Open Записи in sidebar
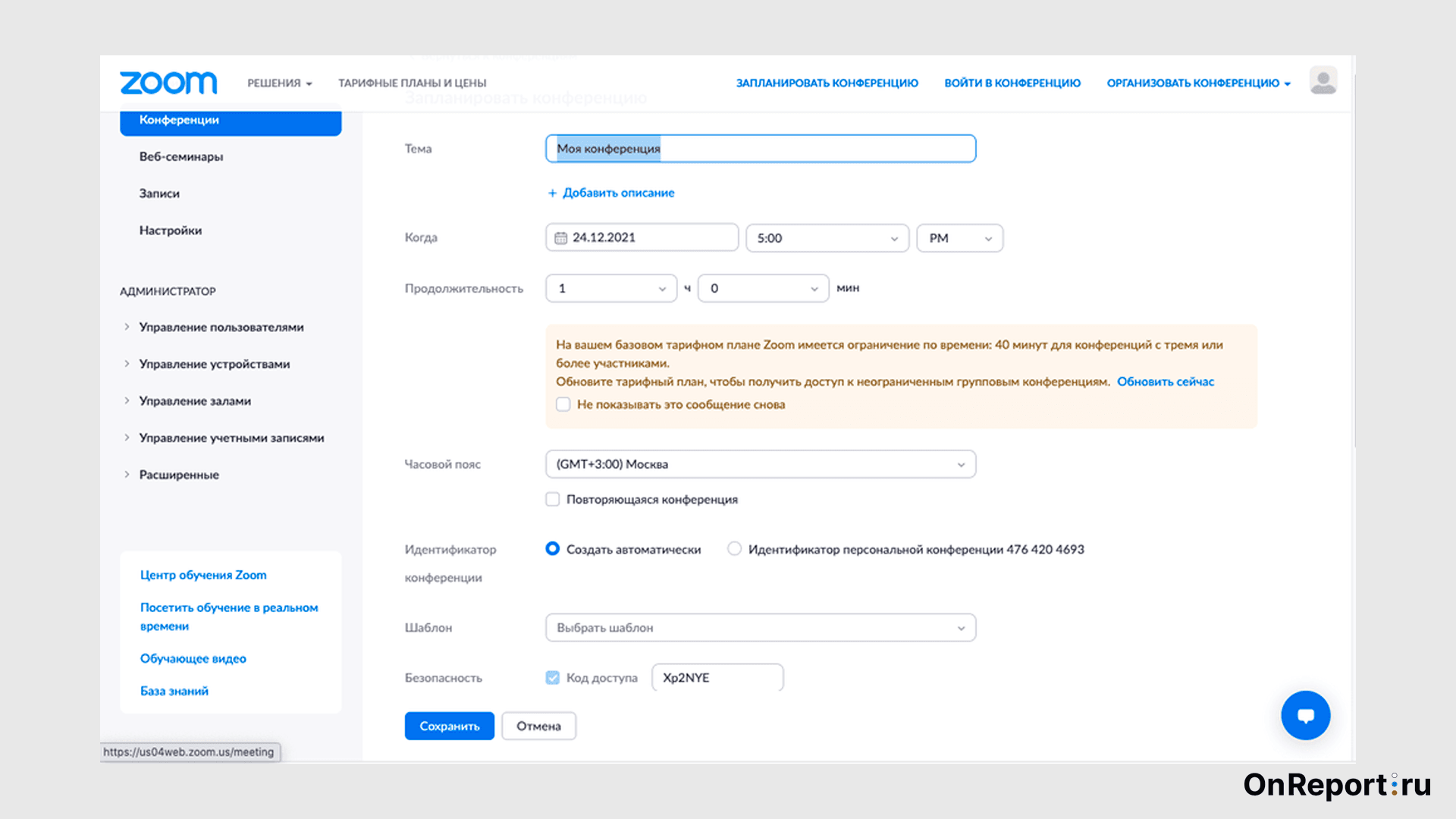 (159, 194)
